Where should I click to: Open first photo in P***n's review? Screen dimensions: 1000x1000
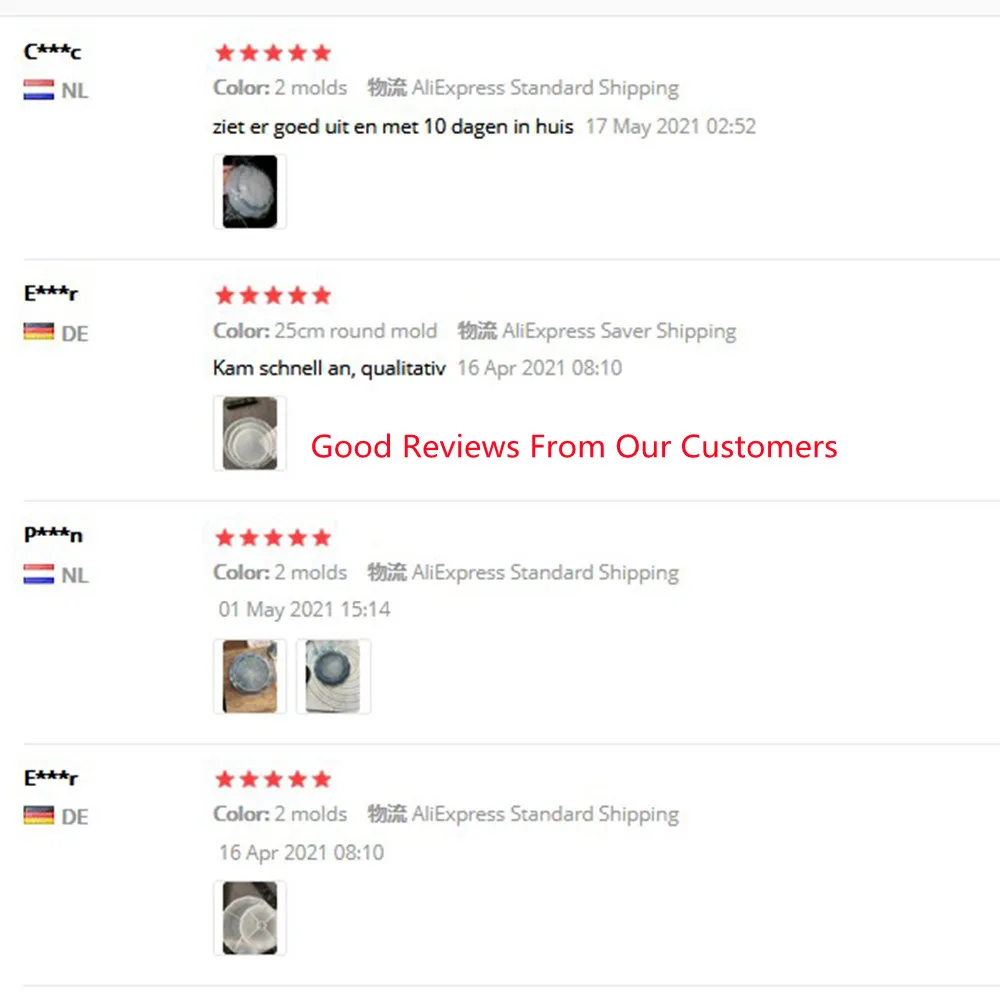pyautogui.click(x=250, y=676)
